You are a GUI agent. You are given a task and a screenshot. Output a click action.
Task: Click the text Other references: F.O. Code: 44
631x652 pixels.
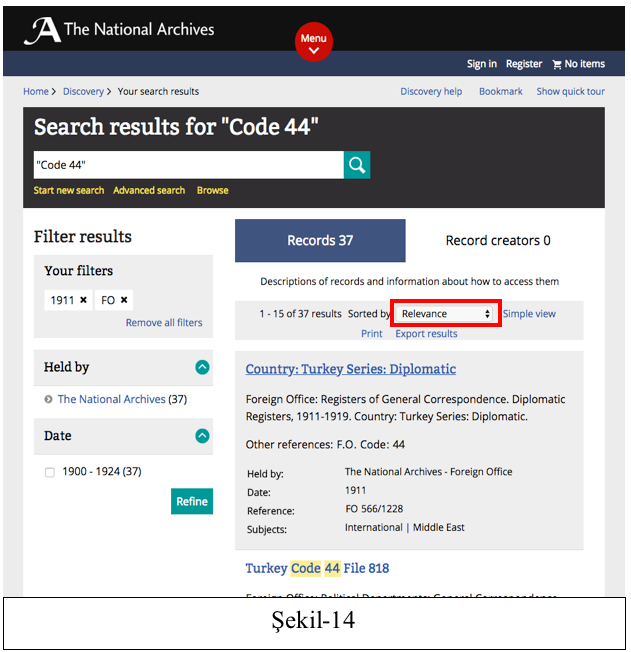pos(325,445)
